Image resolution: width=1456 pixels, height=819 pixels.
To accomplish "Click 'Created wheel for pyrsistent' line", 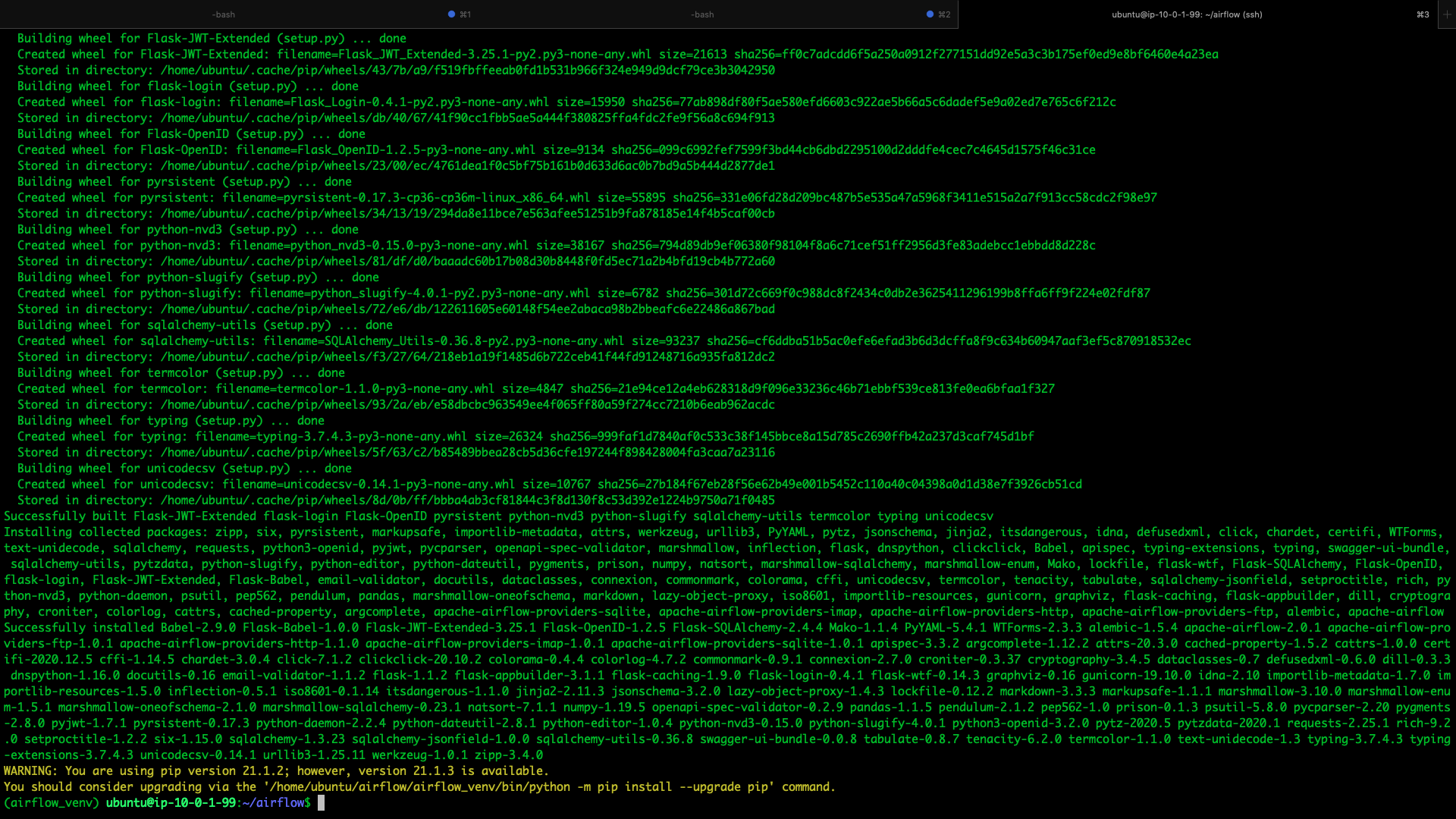I will (x=587, y=197).
